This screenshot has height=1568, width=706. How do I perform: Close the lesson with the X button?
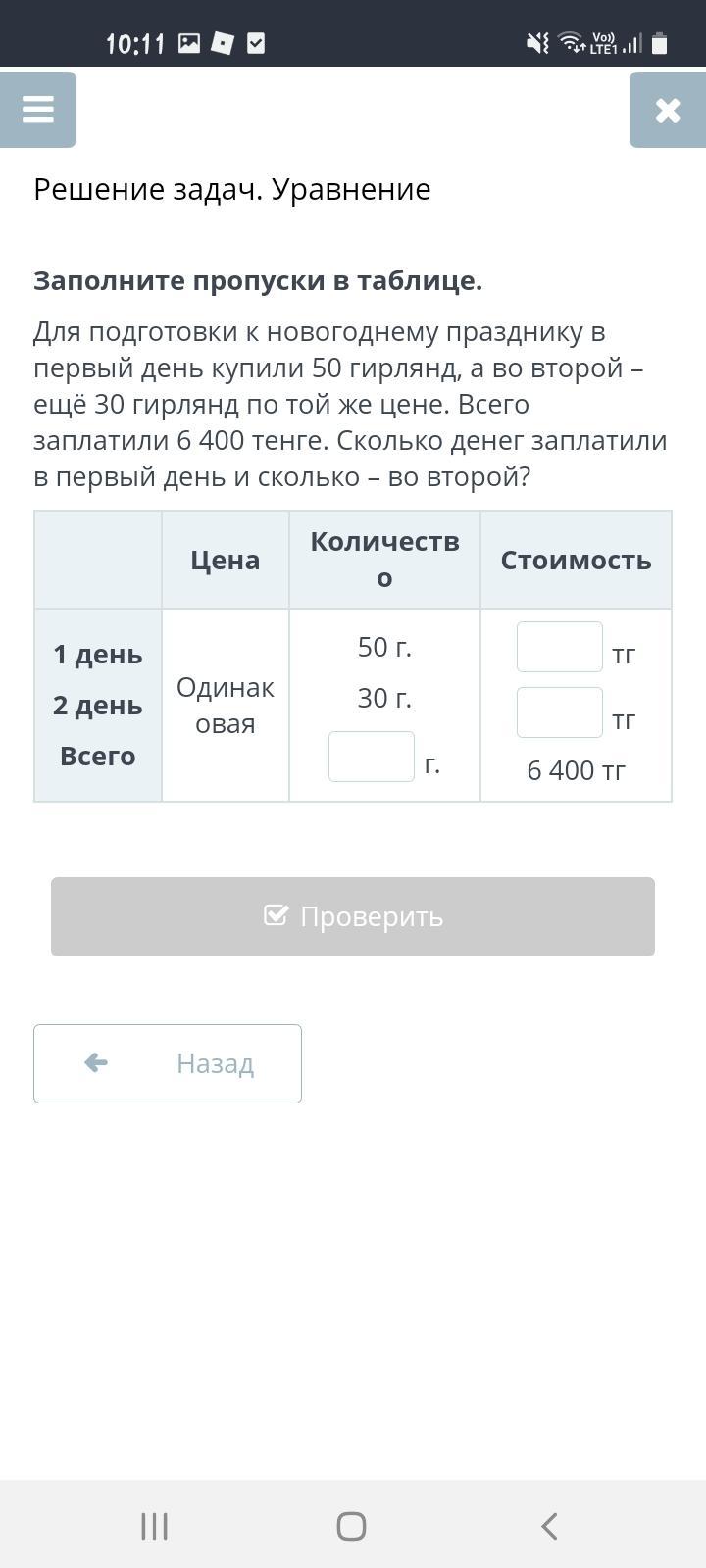tap(668, 110)
